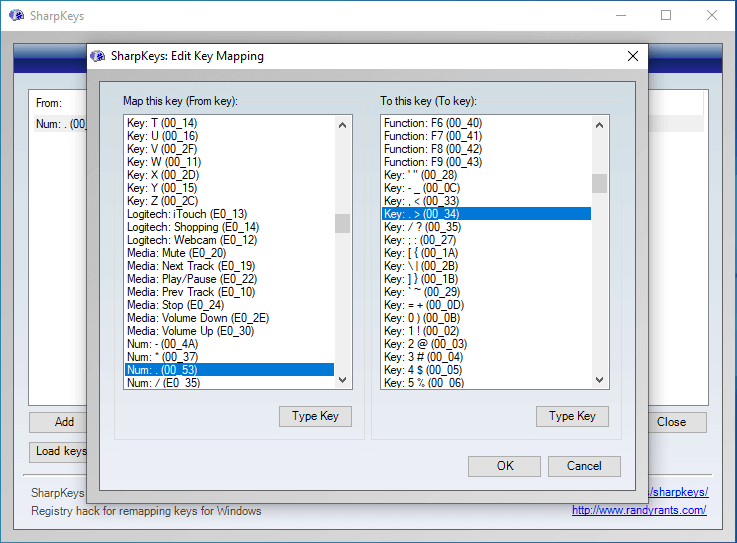Select 'Num: * (00_37)' in From list
Image resolution: width=737 pixels, height=543 pixels.
pos(230,357)
